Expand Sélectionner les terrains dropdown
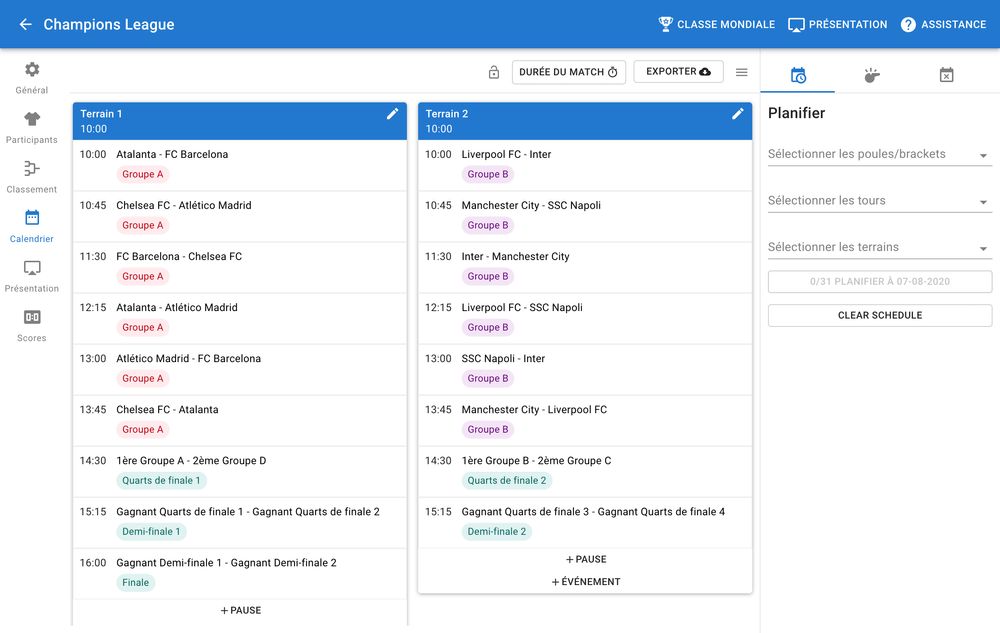Viewport: 1000px width, 633px height. click(x=879, y=247)
